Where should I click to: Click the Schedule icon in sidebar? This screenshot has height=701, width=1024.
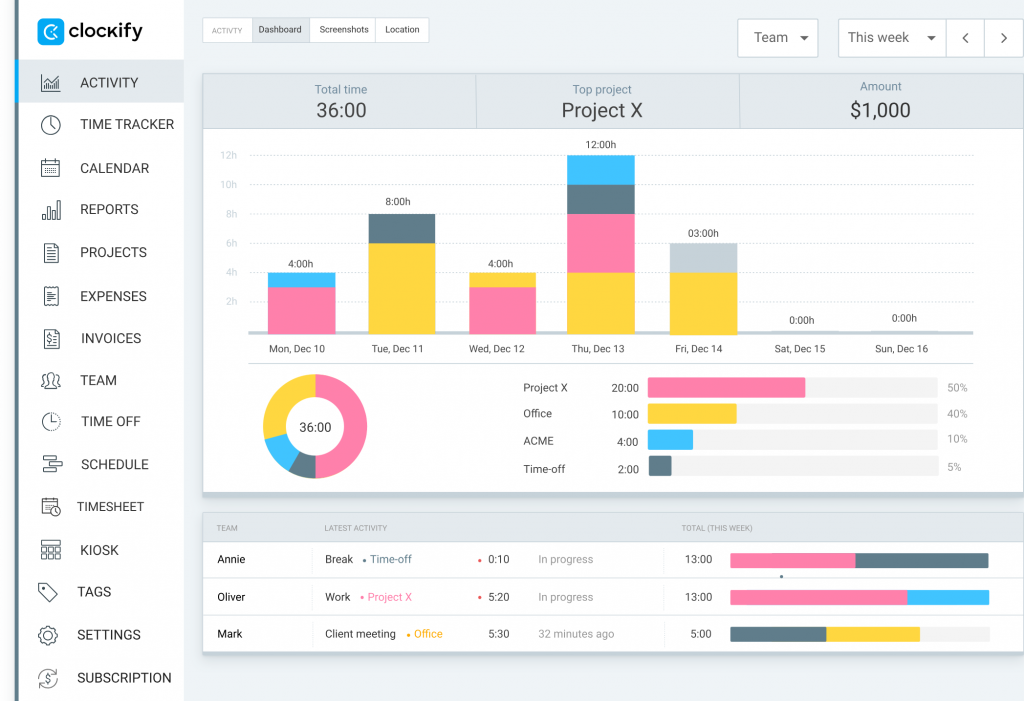pos(52,464)
